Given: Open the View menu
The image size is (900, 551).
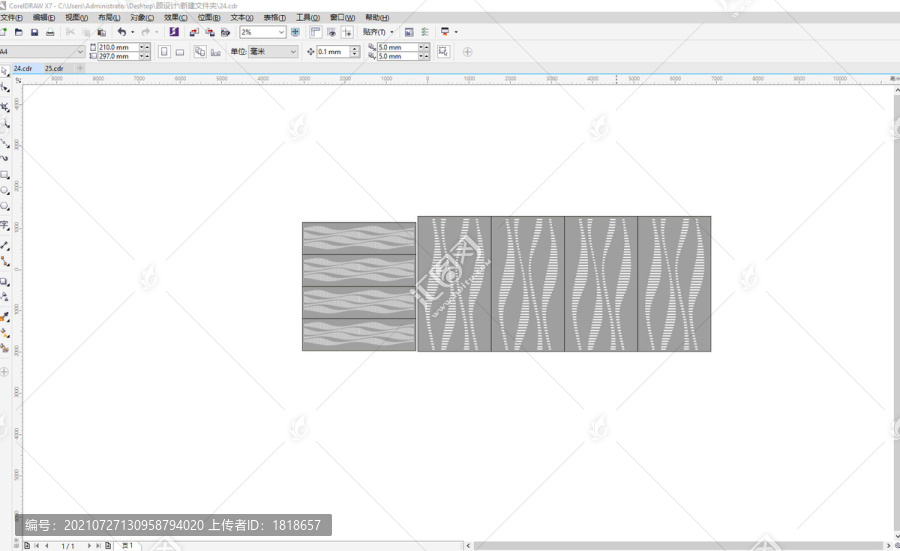Looking at the screenshot, I should 76,18.
